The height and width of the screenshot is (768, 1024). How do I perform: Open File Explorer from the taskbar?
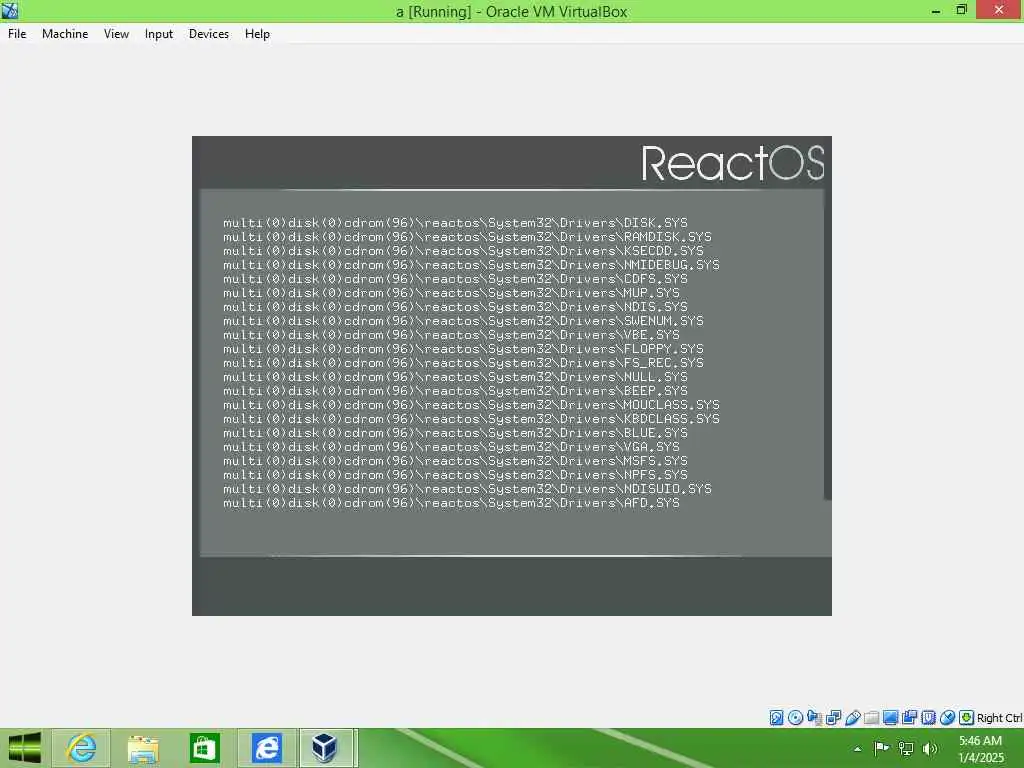[x=143, y=748]
